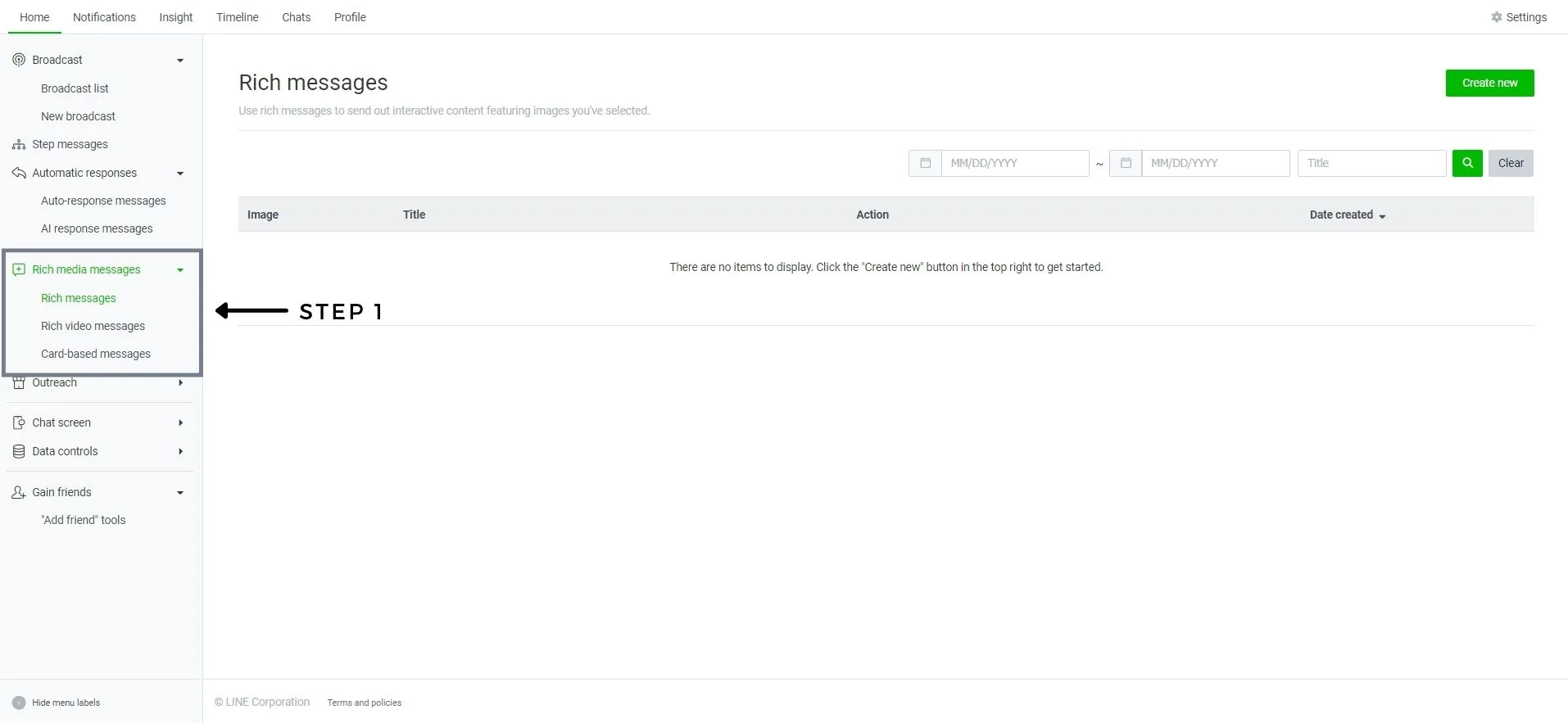1568x723 pixels.
Task: Expand the Outreach submenu arrow
Action: click(x=180, y=382)
